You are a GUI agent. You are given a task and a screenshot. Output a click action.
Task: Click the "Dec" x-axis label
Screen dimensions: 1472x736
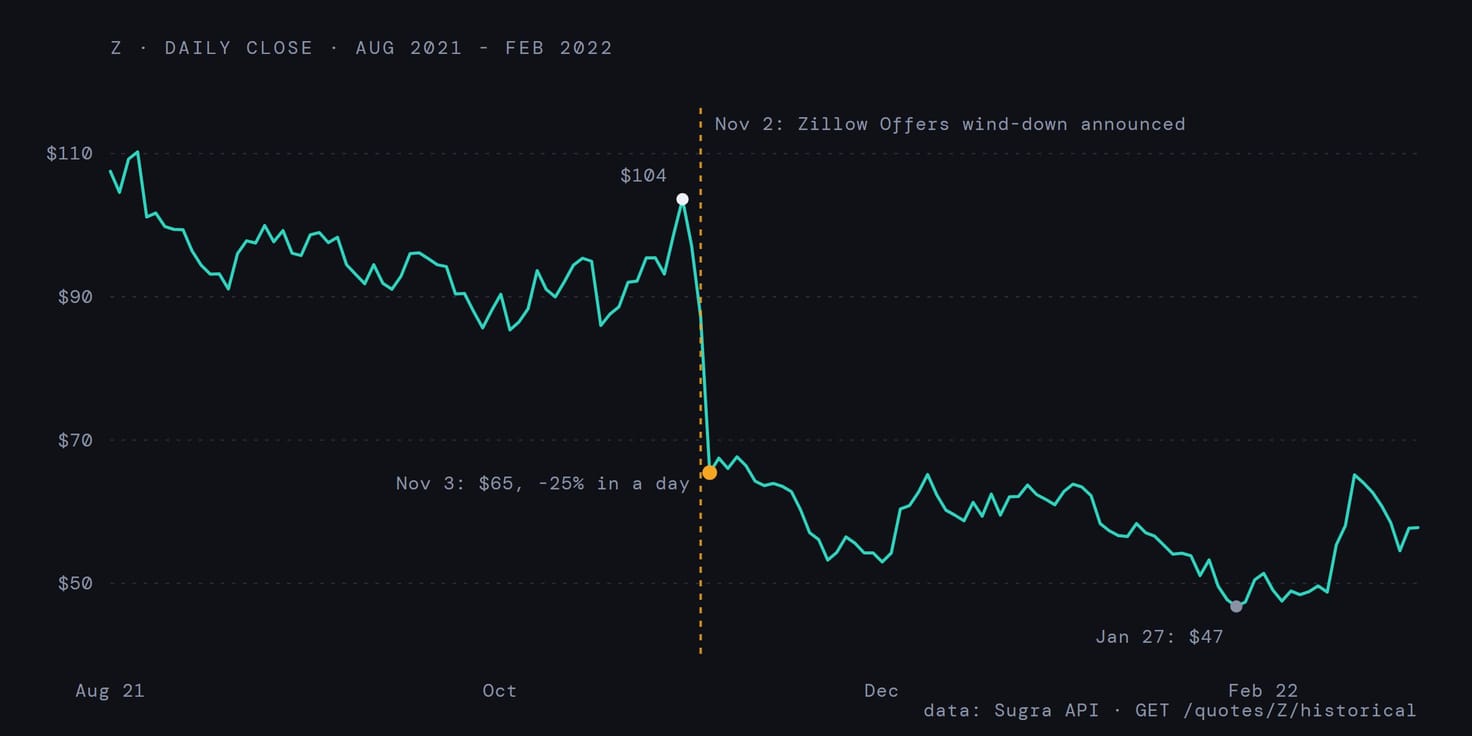click(x=881, y=691)
